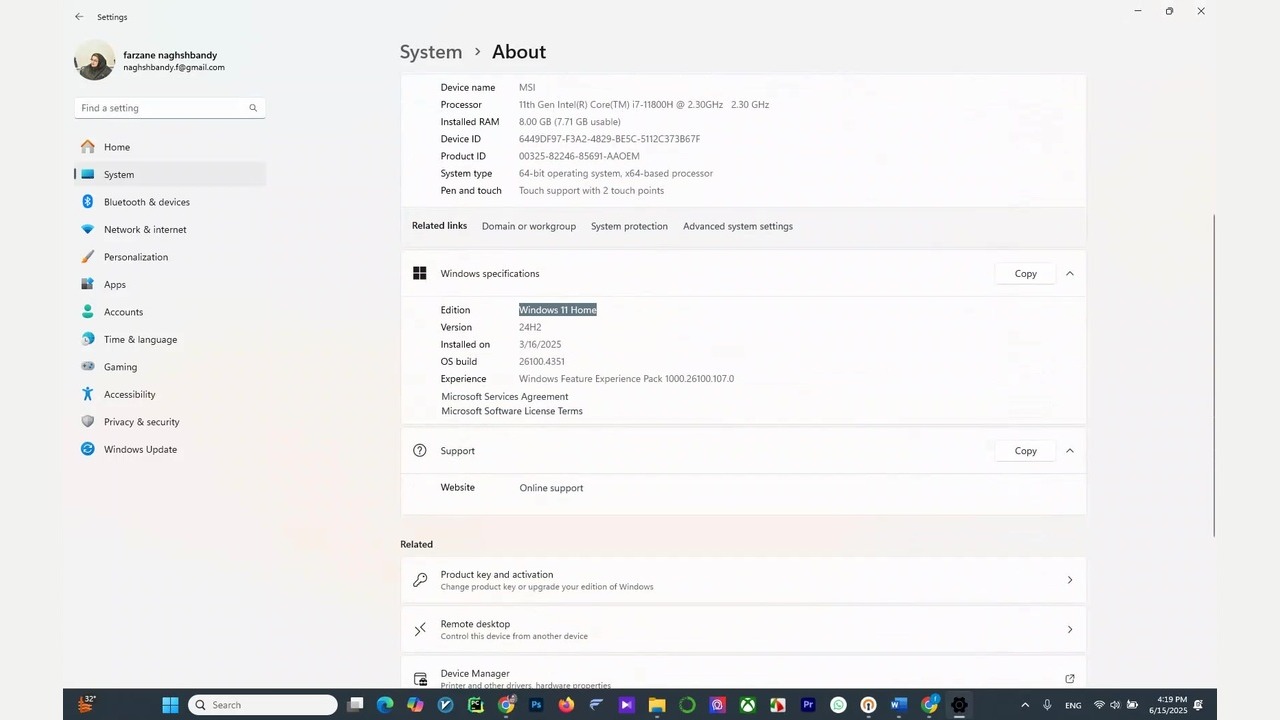The height and width of the screenshot is (720, 1280).
Task: Launch Firefox from the taskbar
Action: tap(566, 705)
